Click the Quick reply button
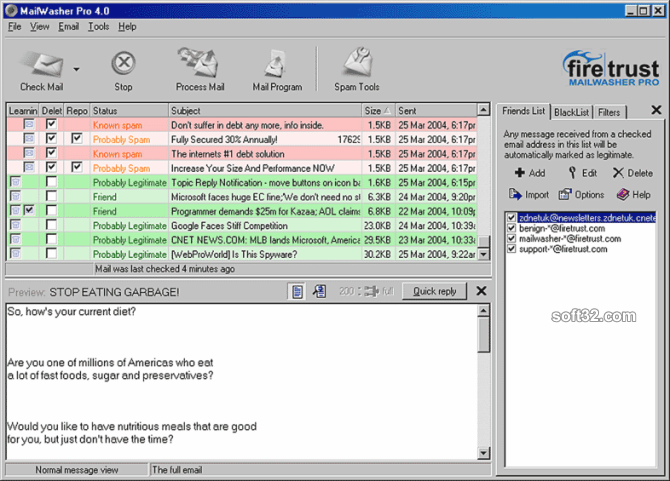Viewport: 670px width, 481px height. [435, 291]
